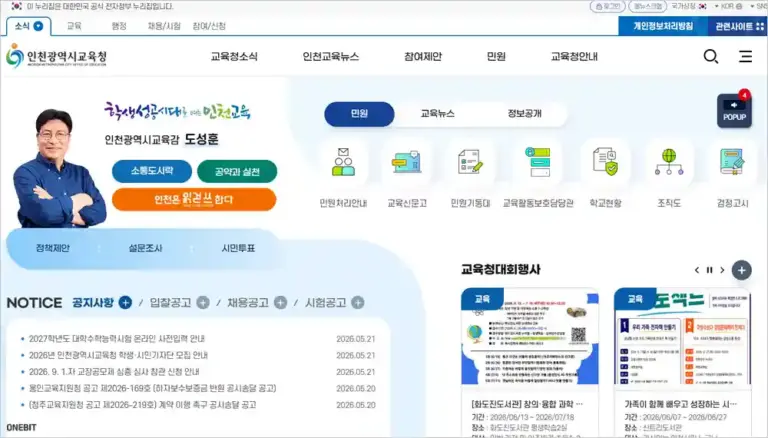The width and height of the screenshot is (768, 438).
Task: Open the 참여제안 main menu
Action: coord(423,56)
